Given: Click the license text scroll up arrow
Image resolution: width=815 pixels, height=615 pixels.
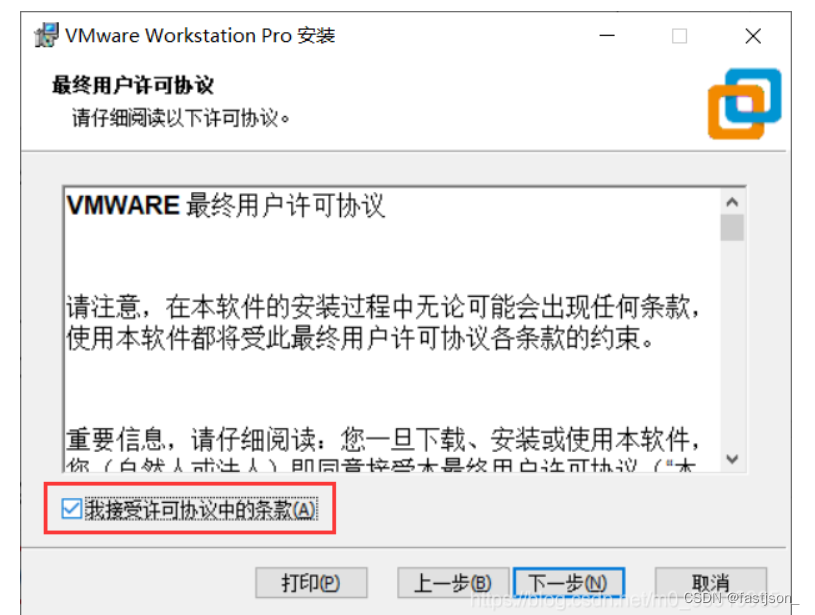Looking at the screenshot, I should pyautogui.click(x=732, y=202).
